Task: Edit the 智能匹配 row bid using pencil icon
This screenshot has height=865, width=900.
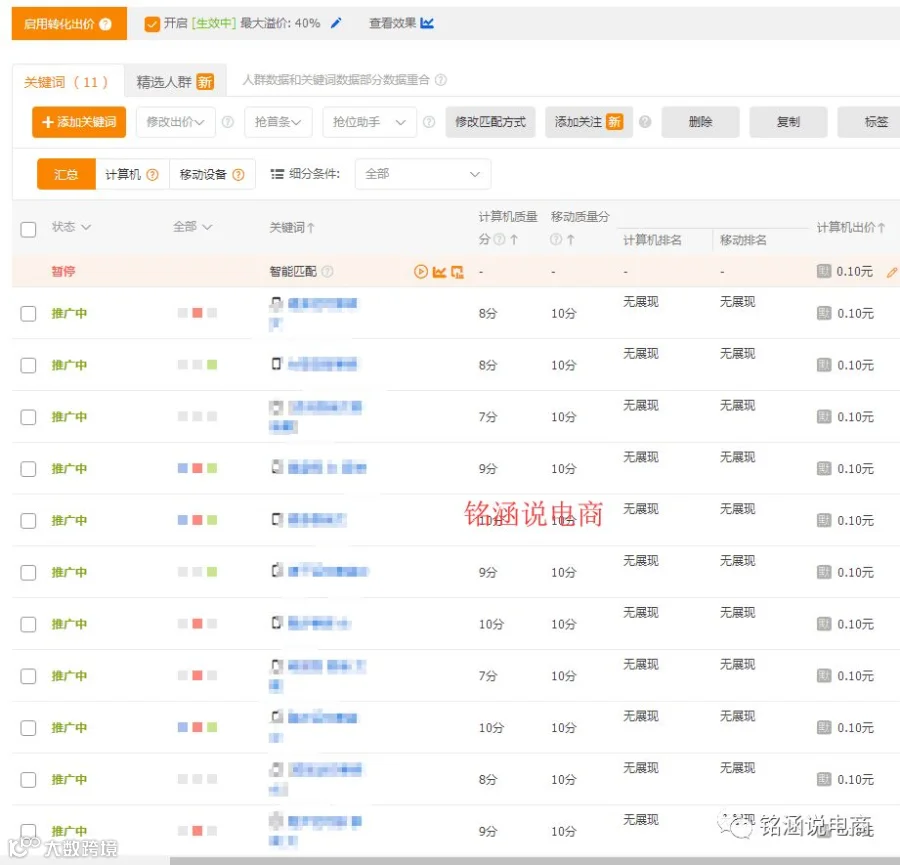Action: (x=892, y=272)
